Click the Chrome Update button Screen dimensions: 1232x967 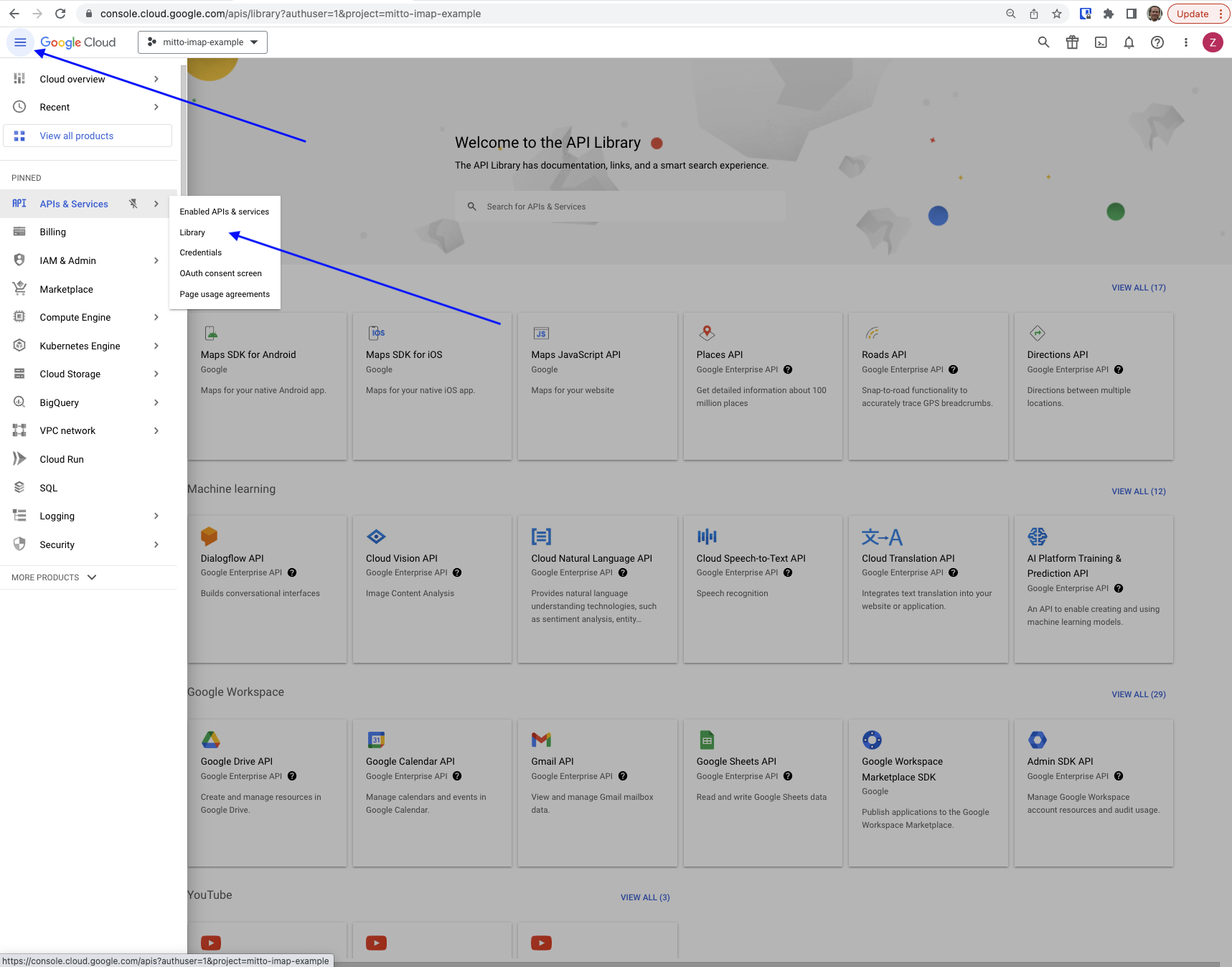click(x=1199, y=14)
